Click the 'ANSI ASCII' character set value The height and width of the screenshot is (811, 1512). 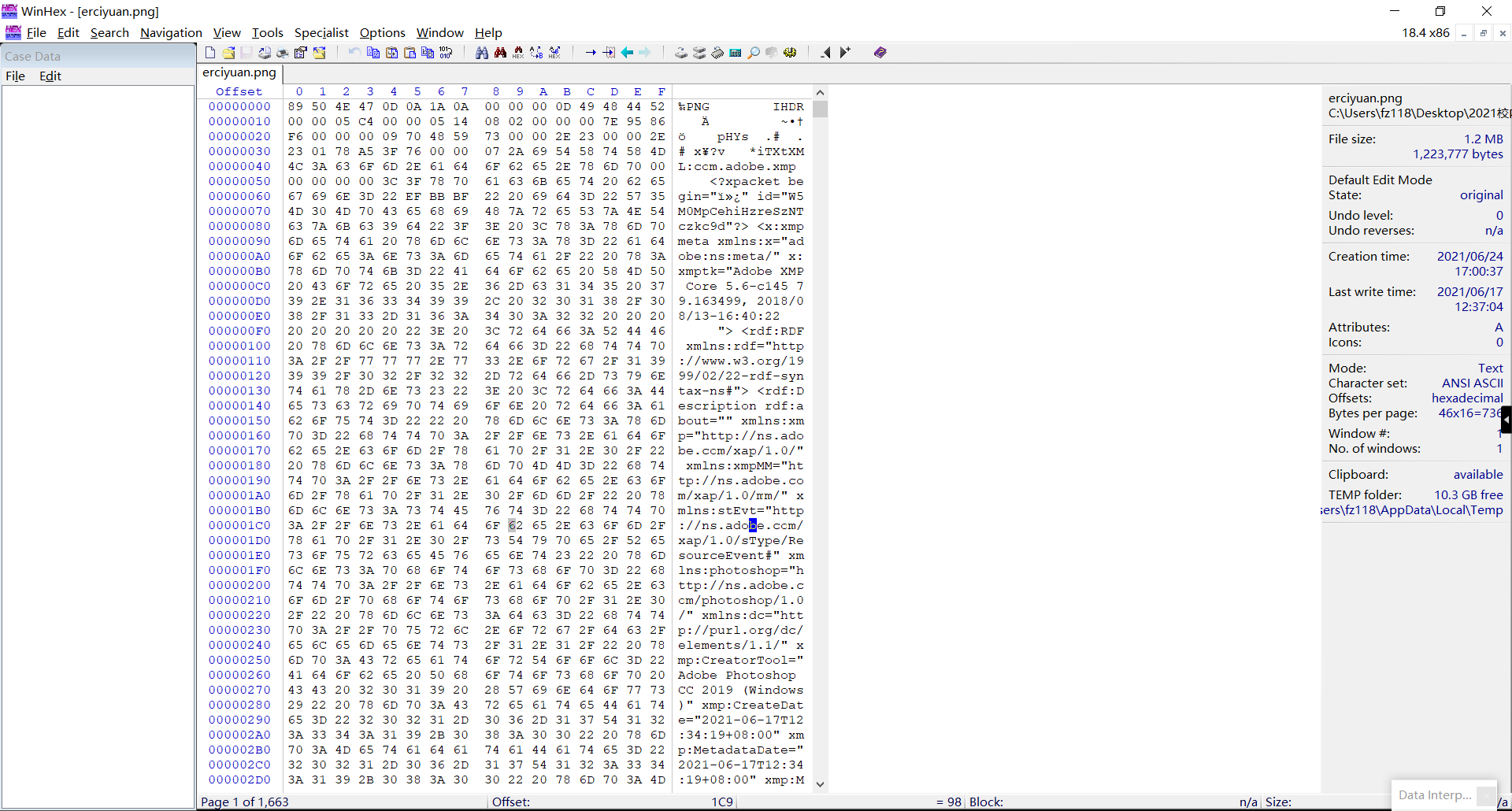point(1473,383)
